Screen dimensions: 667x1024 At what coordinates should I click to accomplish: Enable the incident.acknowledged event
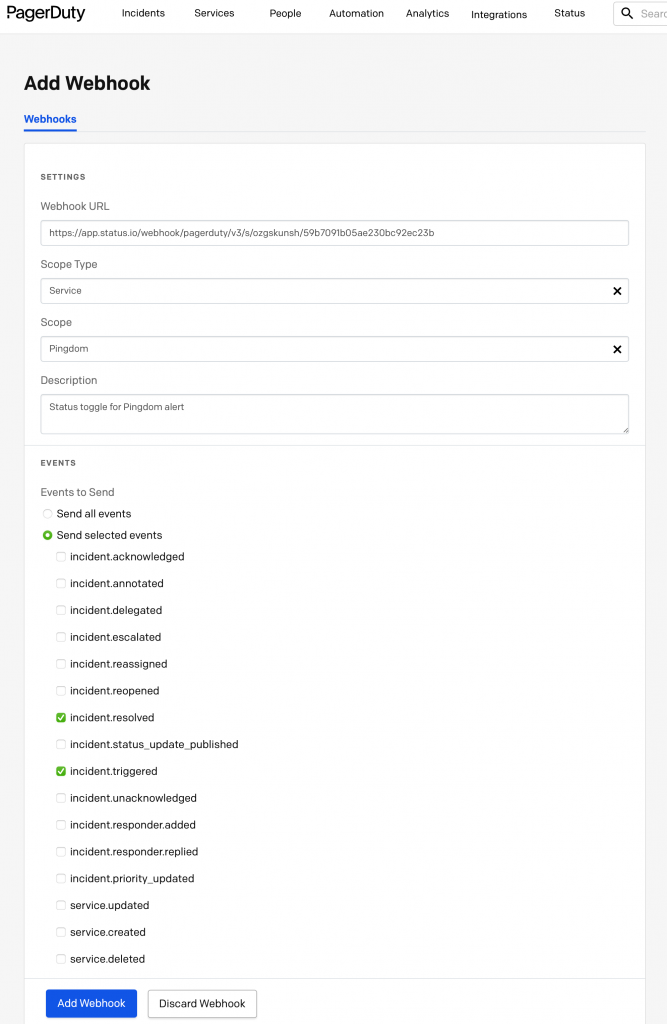point(60,556)
